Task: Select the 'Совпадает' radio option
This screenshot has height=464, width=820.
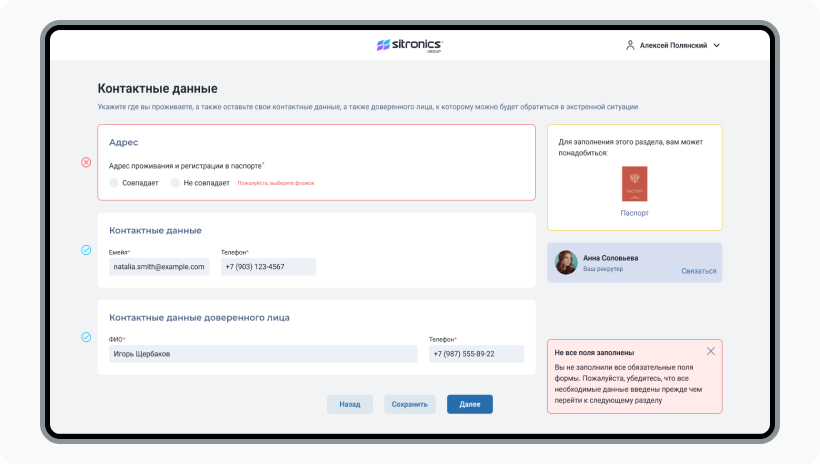Action: [114, 183]
